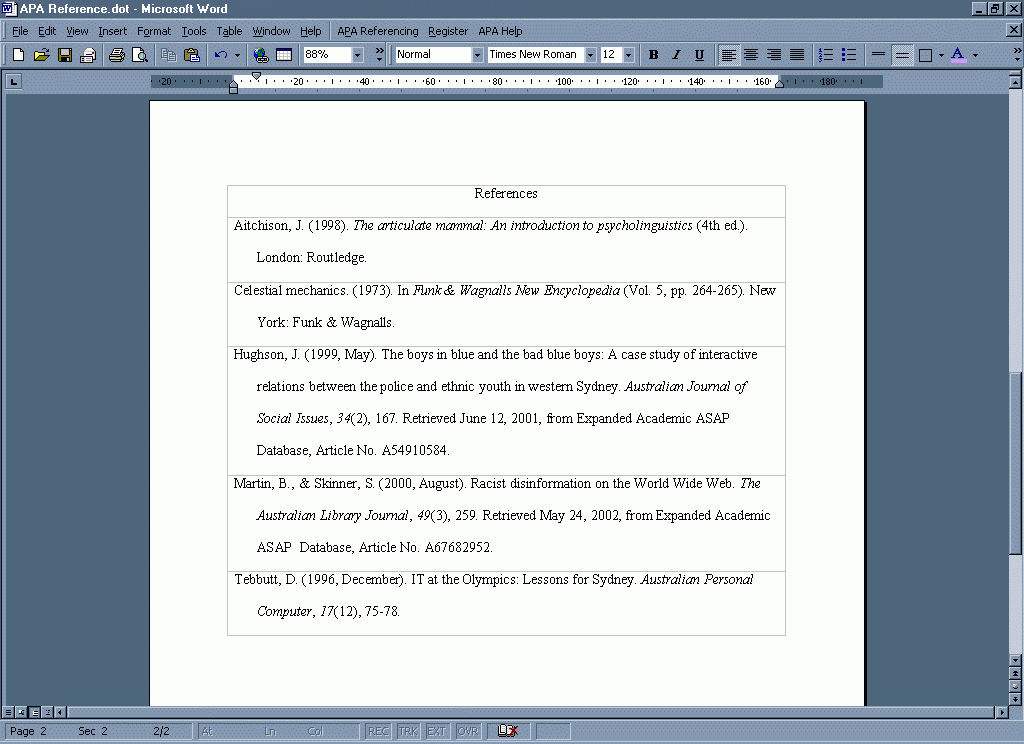Apply a numbered list
Viewport: 1024px width, 744px height.
tap(826, 55)
